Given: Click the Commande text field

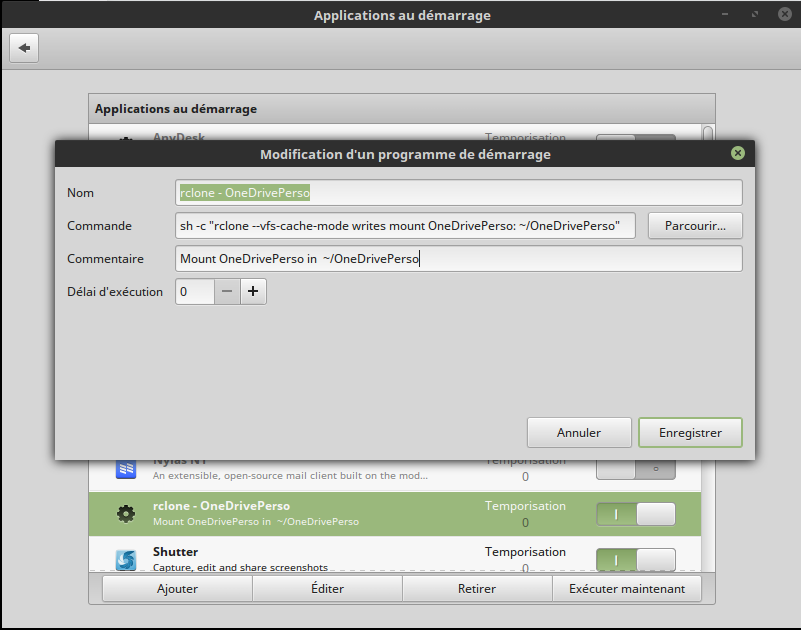Looking at the screenshot, I should click(407, 226).
